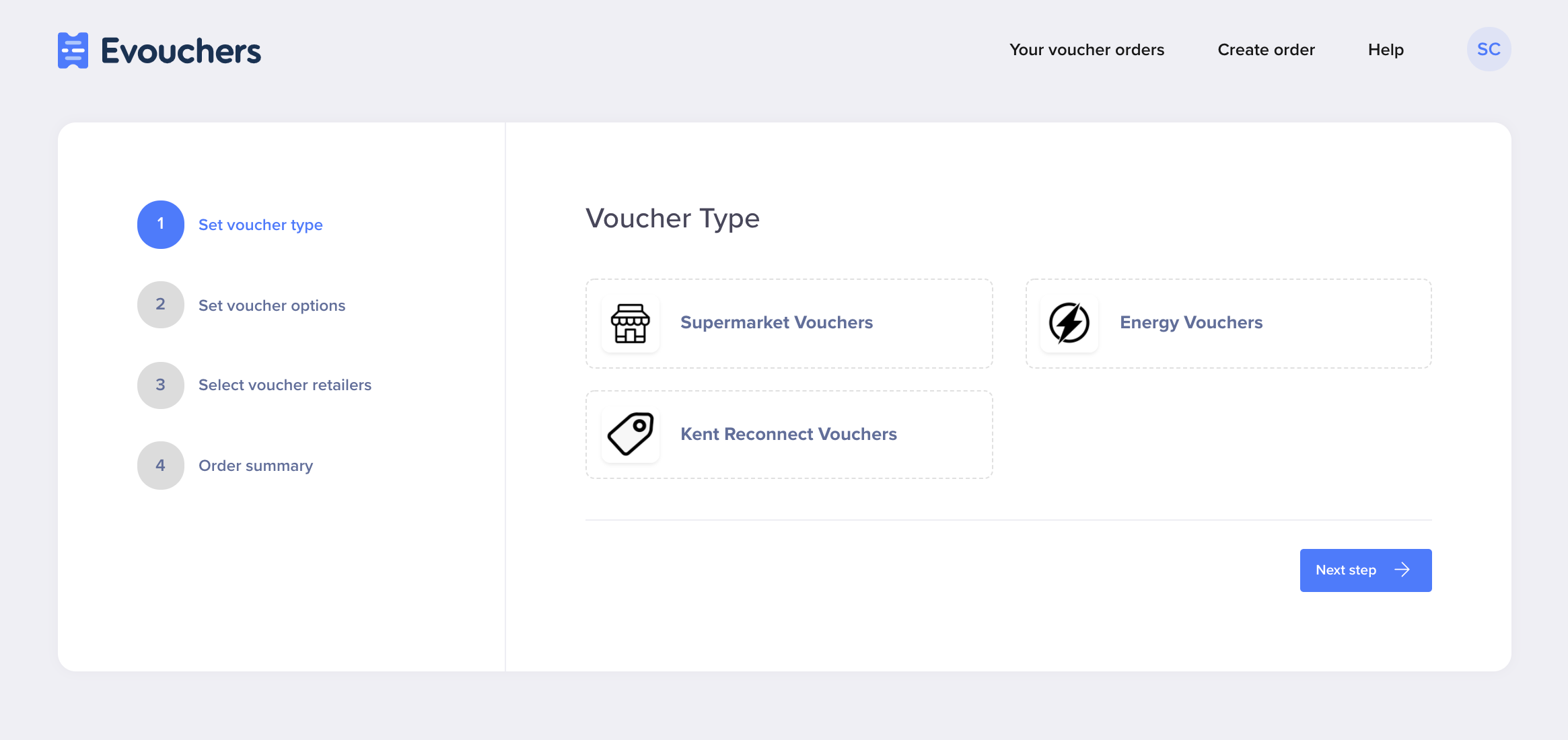Viewport: 1568px width, 740px height.
Task: Open the Help menu item
Action: [1386, 50]
